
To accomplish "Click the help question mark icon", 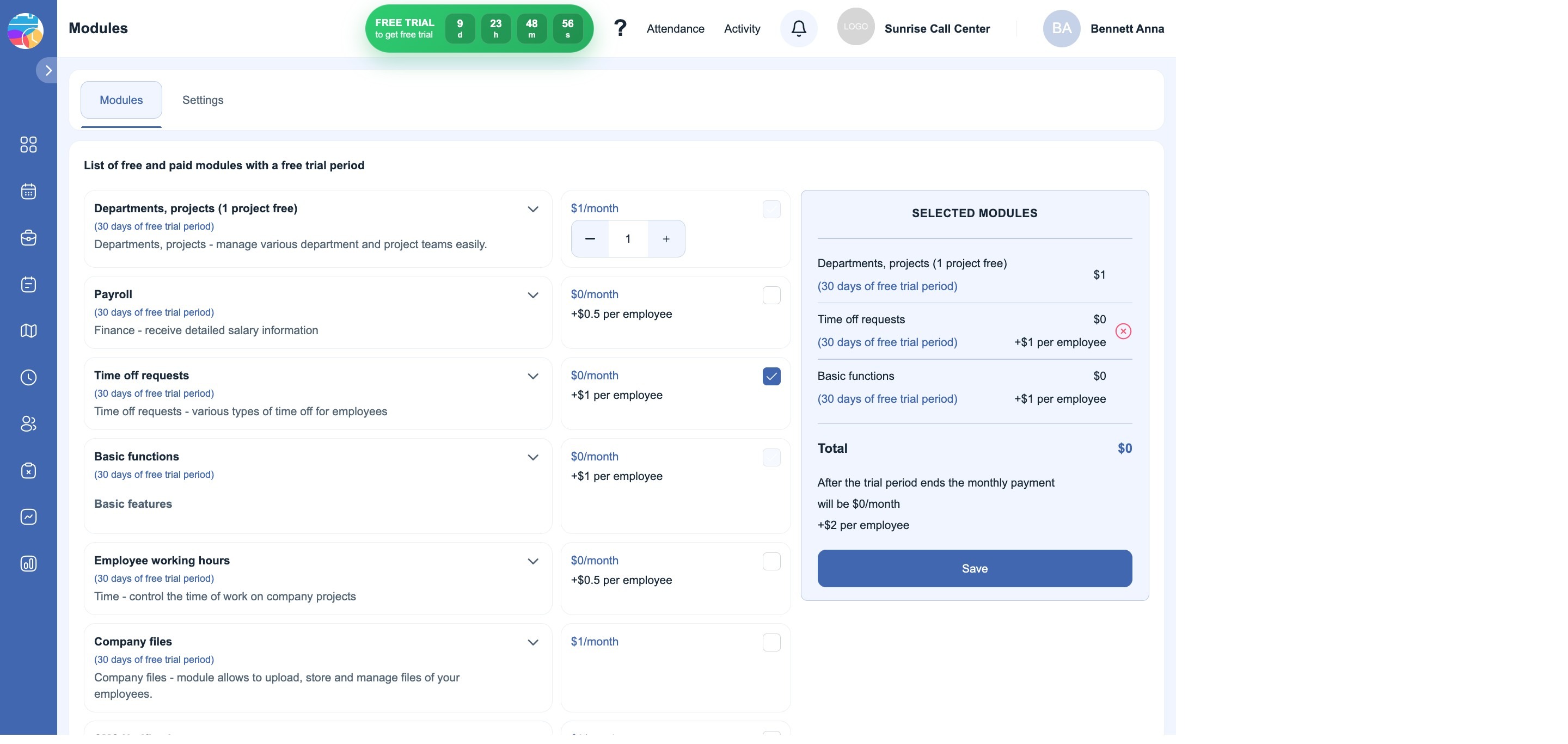I will (620, 29).
